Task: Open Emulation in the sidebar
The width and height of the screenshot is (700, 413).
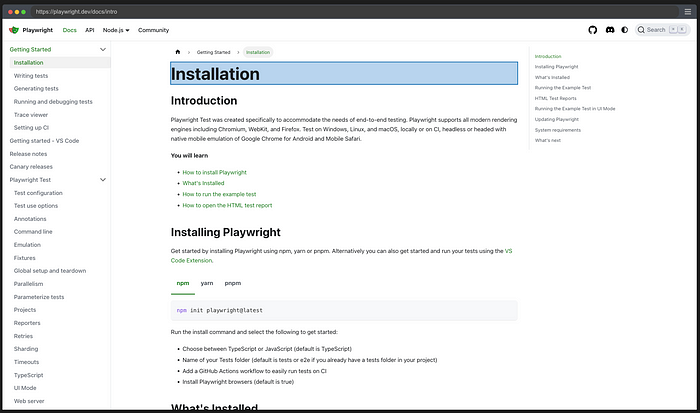Action: click(27, 245)
